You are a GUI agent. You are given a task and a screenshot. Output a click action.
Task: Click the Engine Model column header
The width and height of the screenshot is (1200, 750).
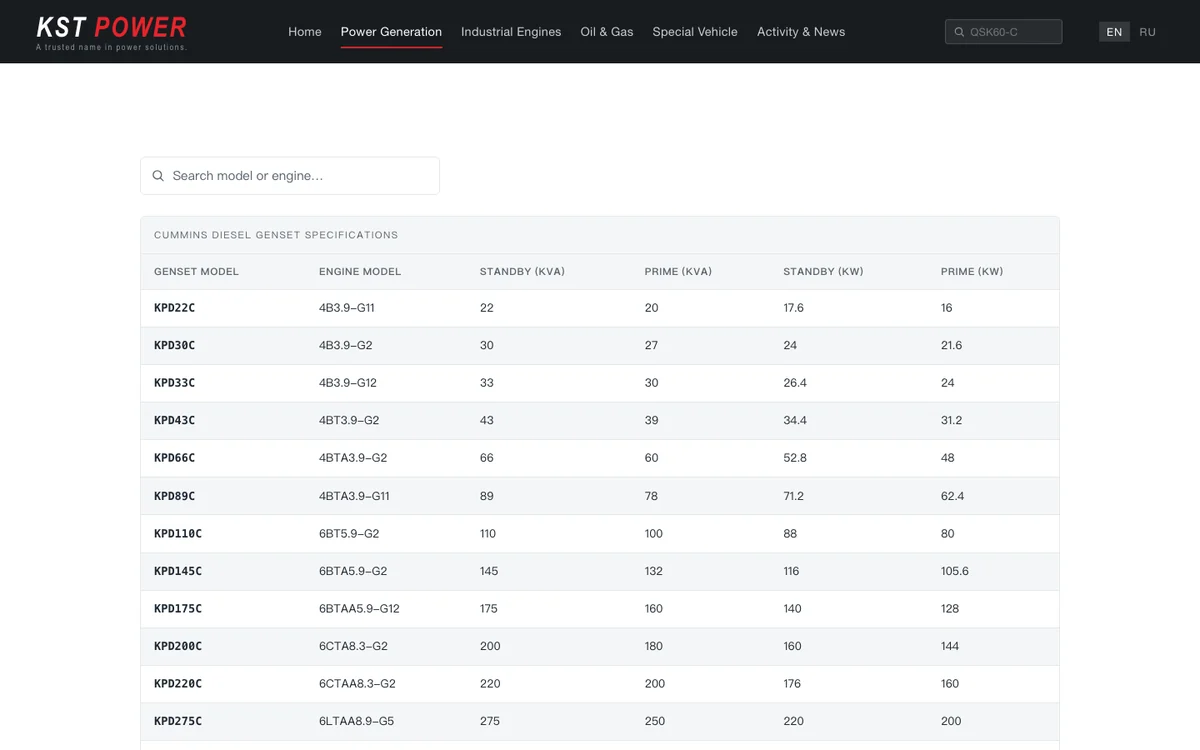360,272
